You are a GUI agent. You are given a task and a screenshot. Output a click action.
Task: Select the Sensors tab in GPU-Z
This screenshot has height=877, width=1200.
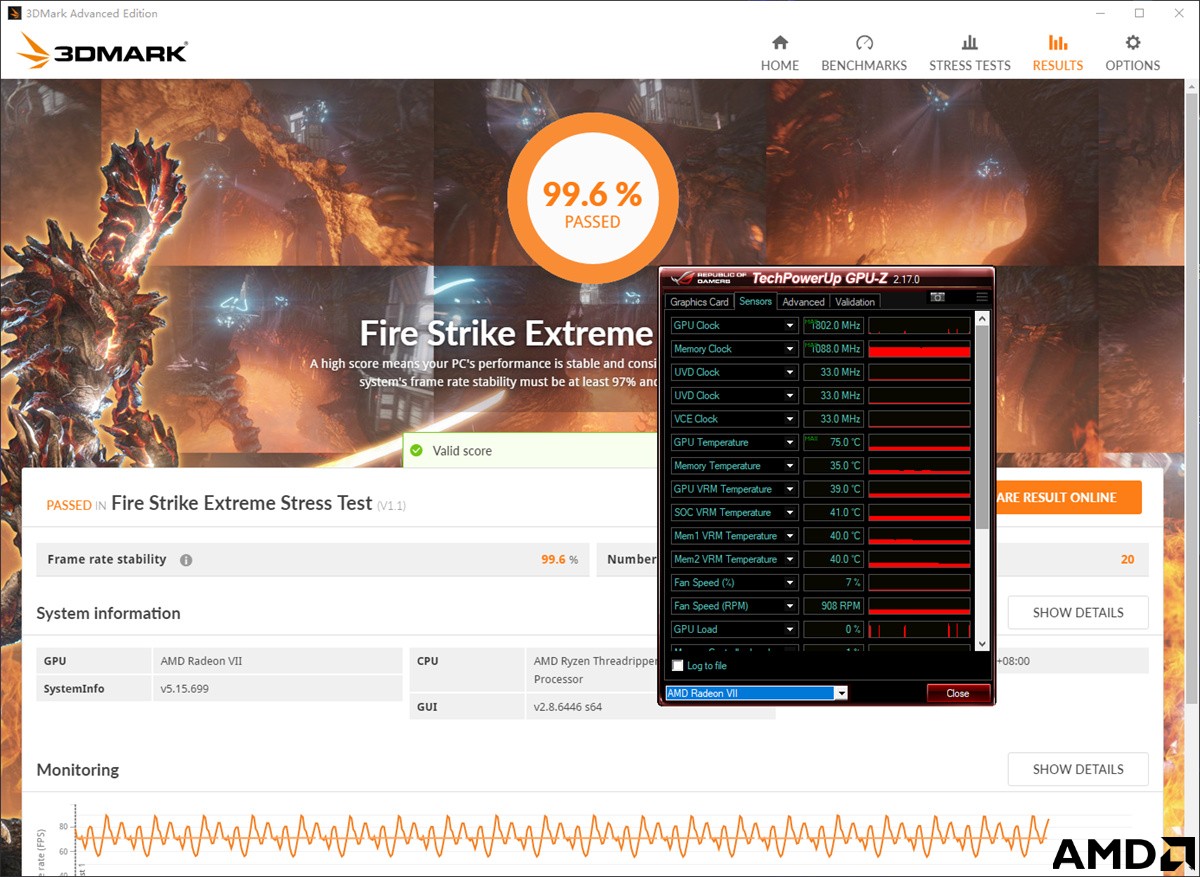tap(756, 301)
